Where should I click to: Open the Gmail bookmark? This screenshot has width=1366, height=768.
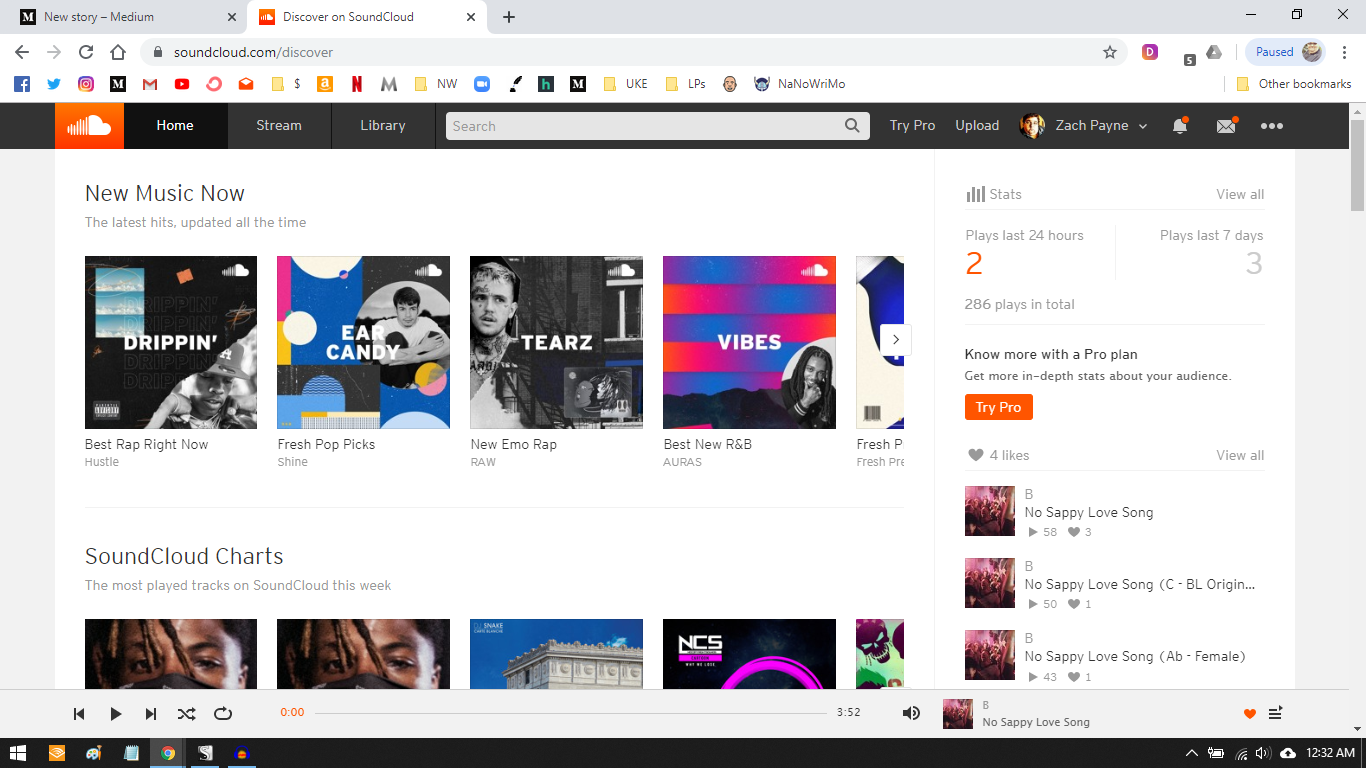(150, 84)
